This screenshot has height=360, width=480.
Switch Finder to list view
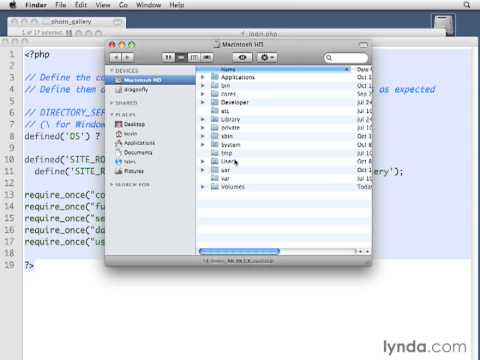pyautogui.click(x=181, y=58)
